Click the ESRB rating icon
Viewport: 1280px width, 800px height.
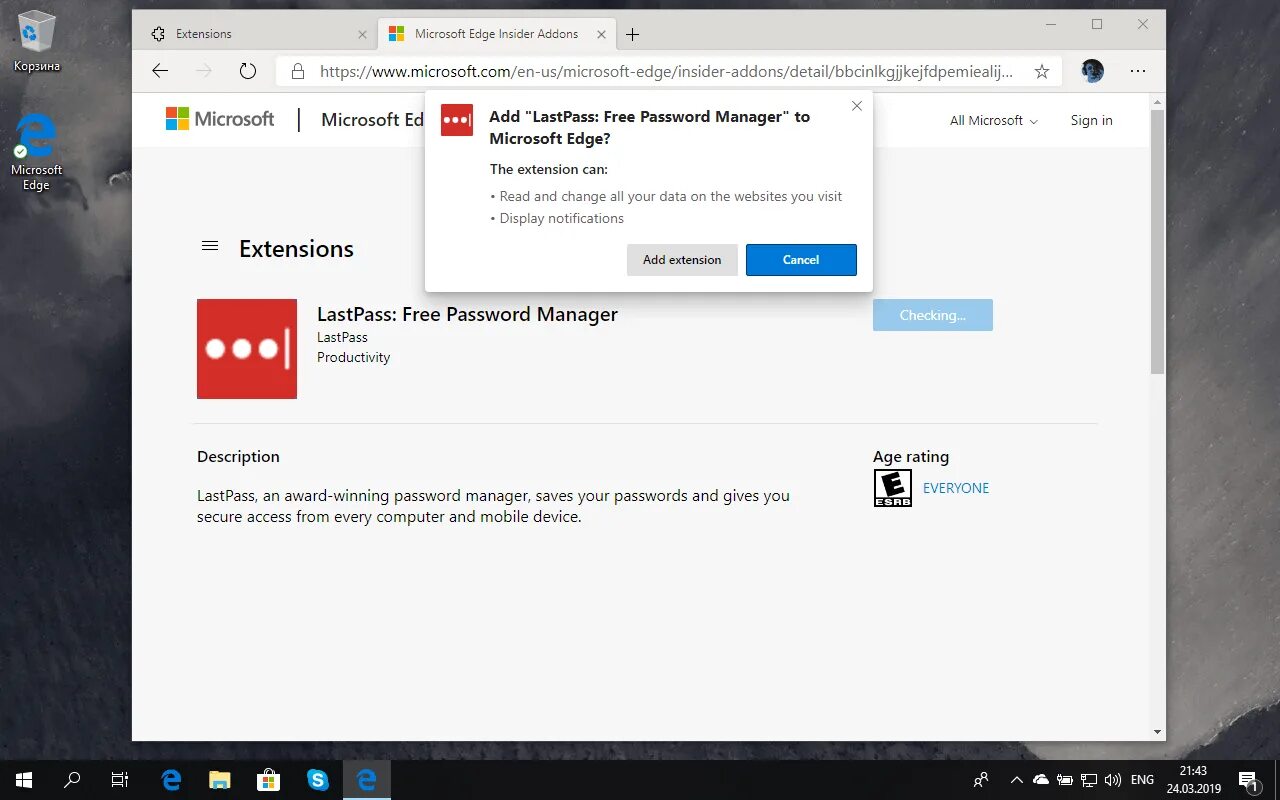(x=893, y=488)
